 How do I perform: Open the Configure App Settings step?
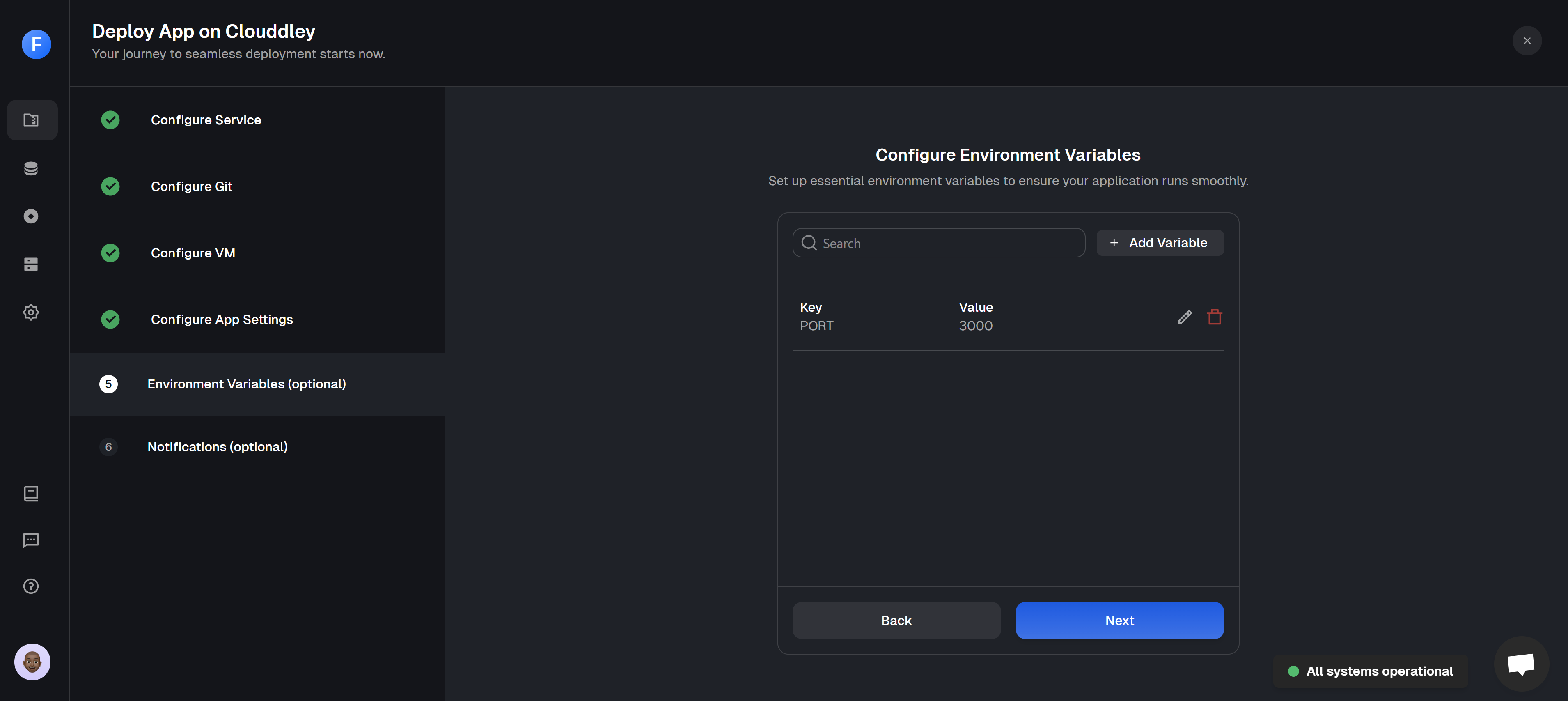tap(222, 319)
